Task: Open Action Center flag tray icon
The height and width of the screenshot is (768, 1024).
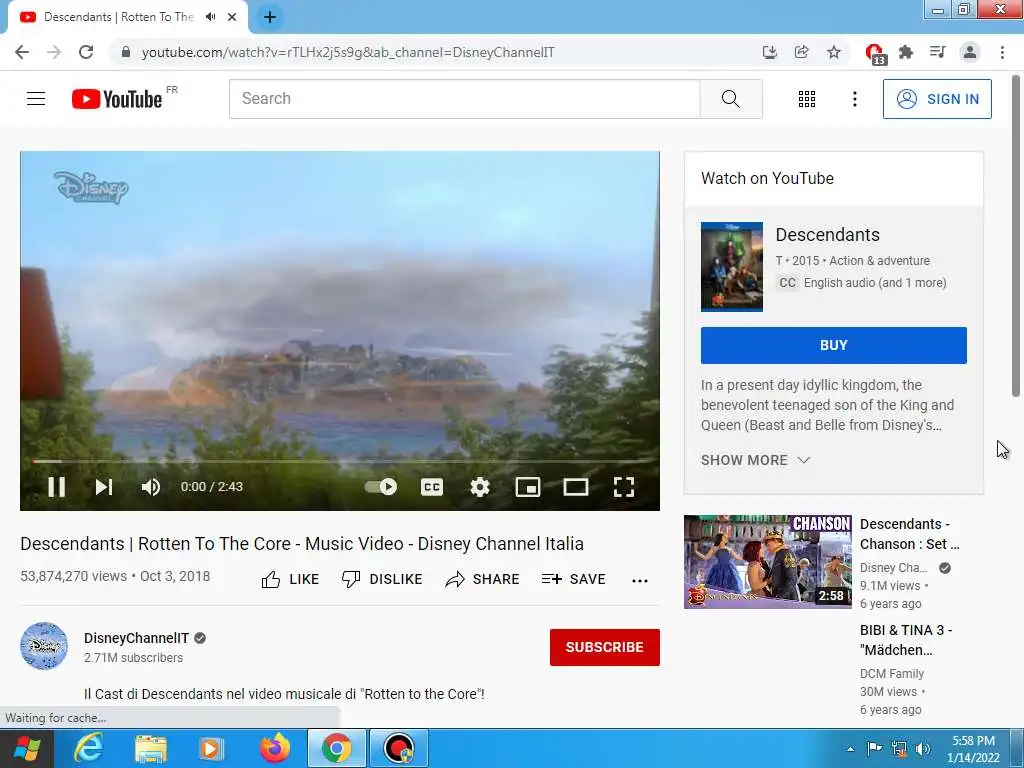Action: (x=874, y=749)
